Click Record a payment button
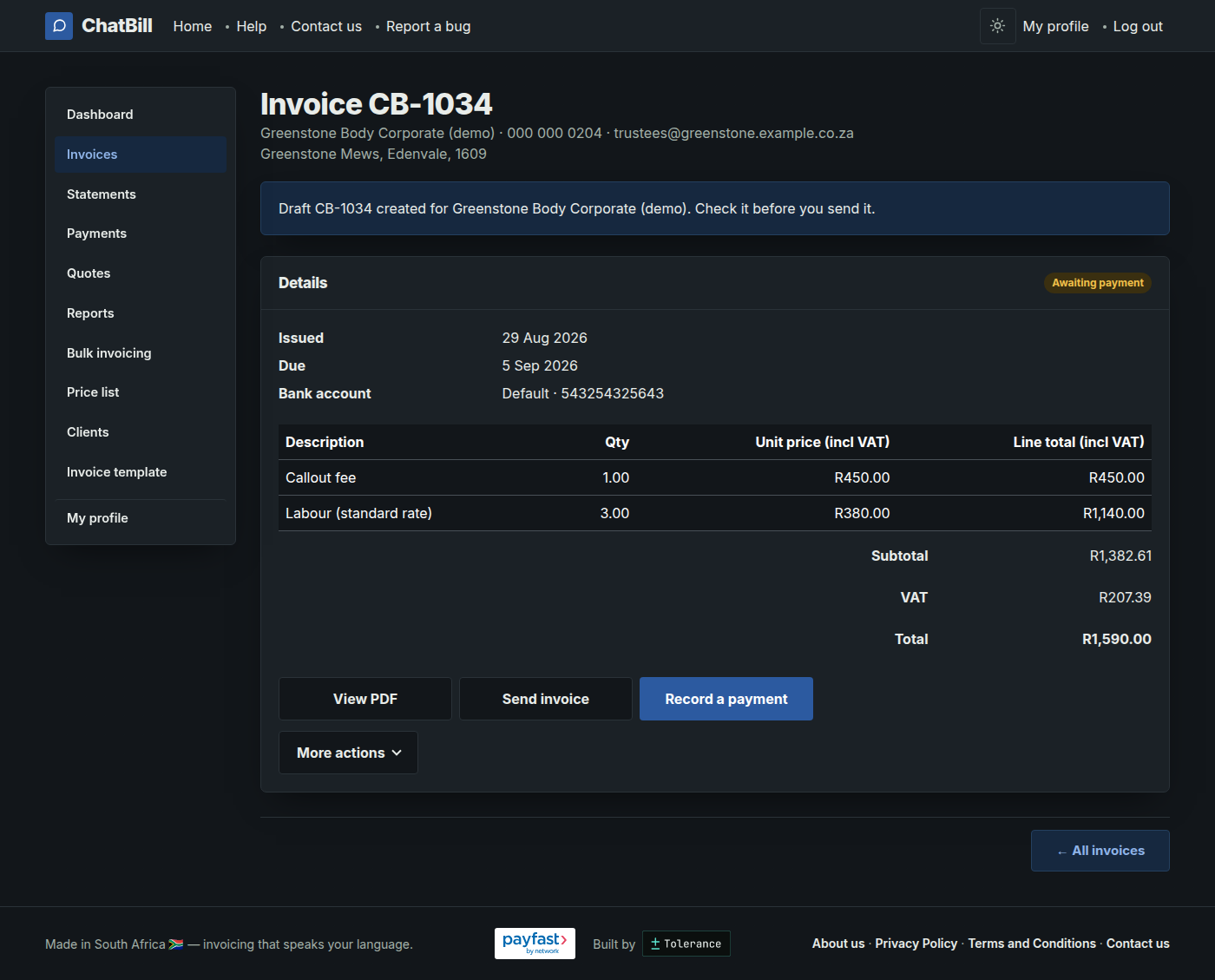 (726, 699)
